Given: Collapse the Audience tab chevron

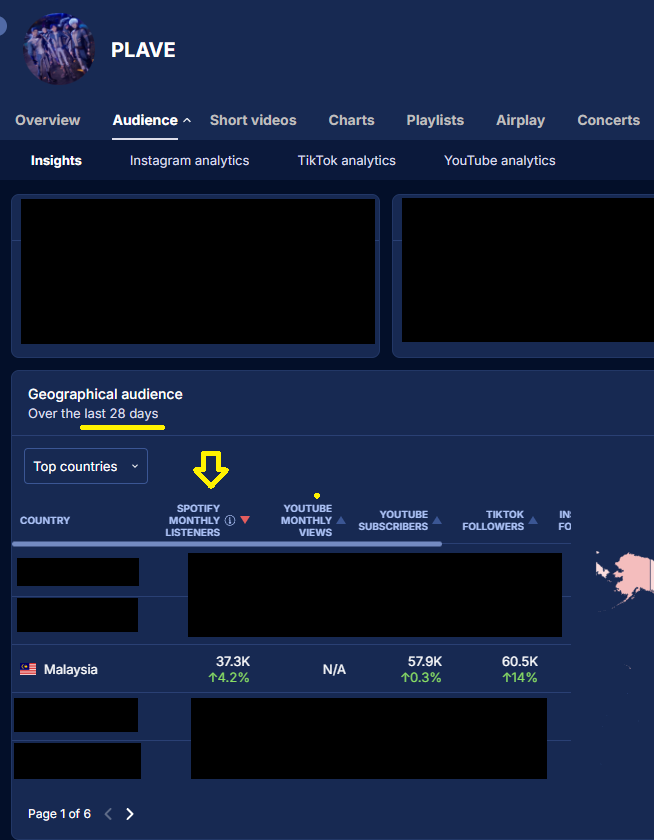Looking at the screenshot, I should point(187,121).
